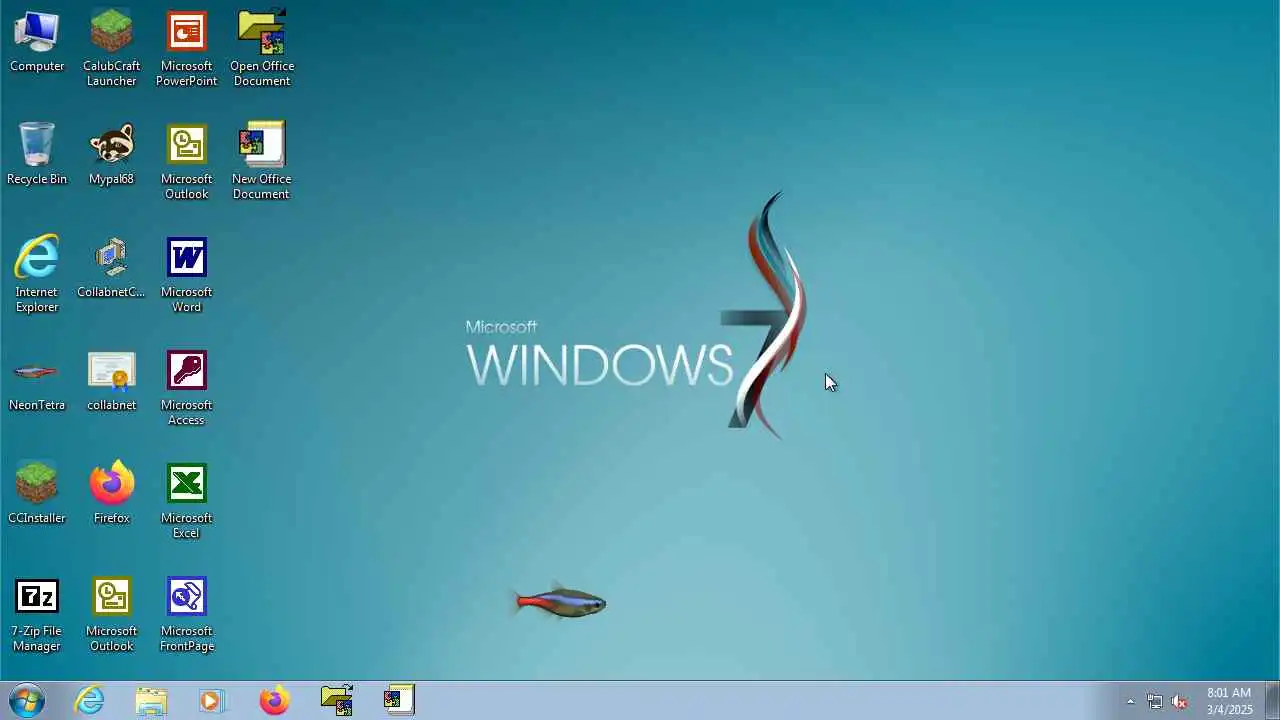Select the CollabnetC... desktop shortcut
1280x720 pixels.
point(111,267)
